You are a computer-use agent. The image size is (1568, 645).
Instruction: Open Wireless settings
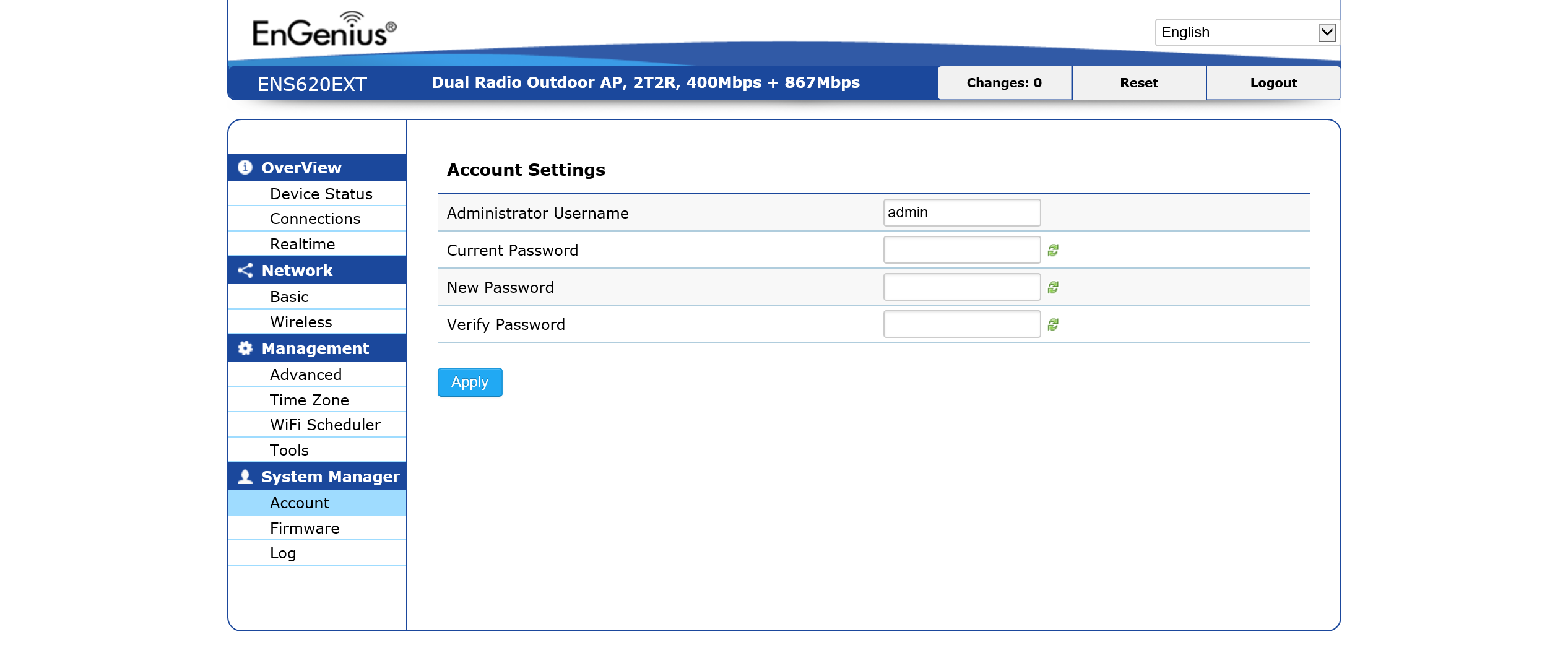point(317,322)
